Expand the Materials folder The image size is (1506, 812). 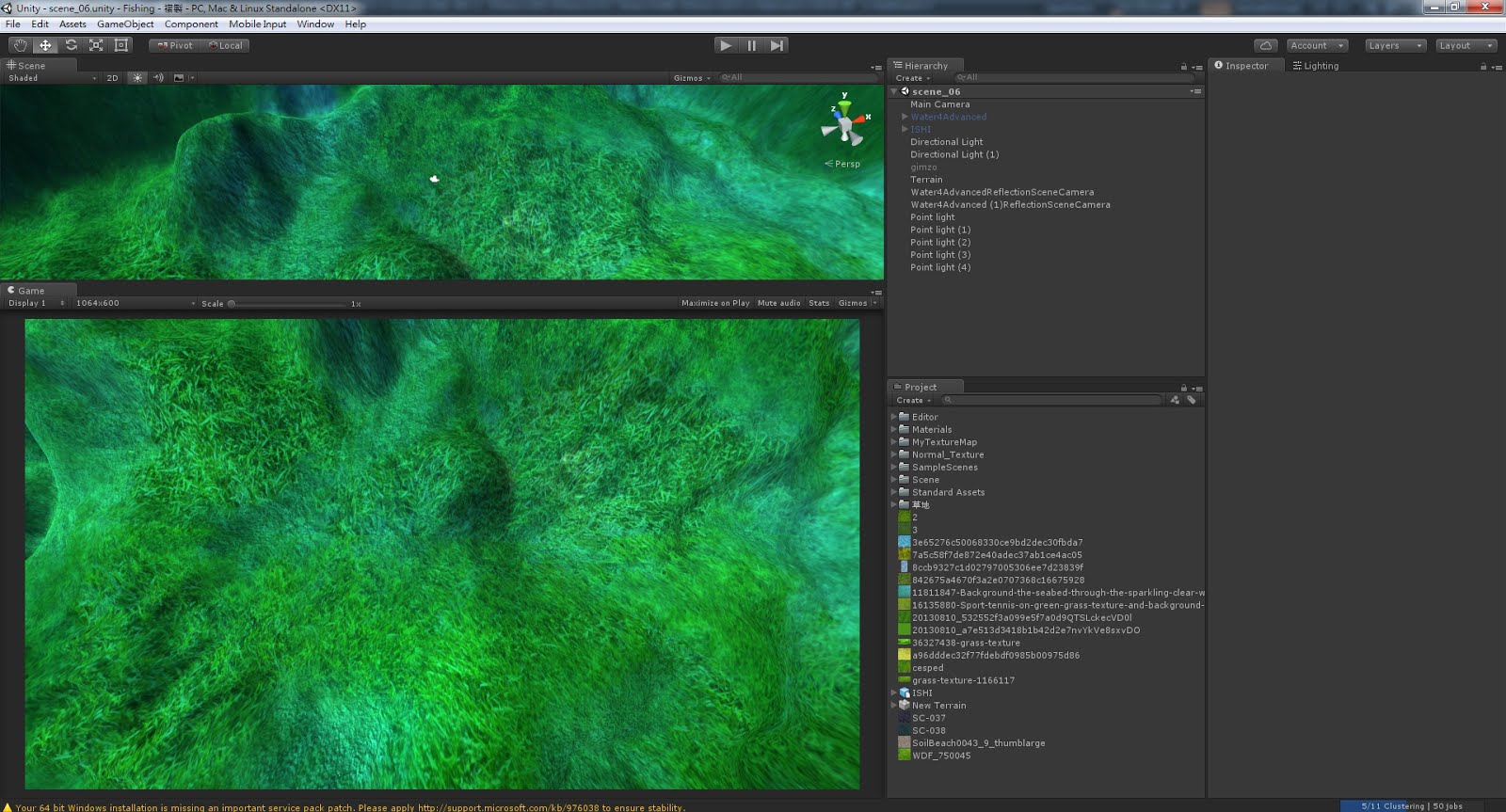[894, 429]
